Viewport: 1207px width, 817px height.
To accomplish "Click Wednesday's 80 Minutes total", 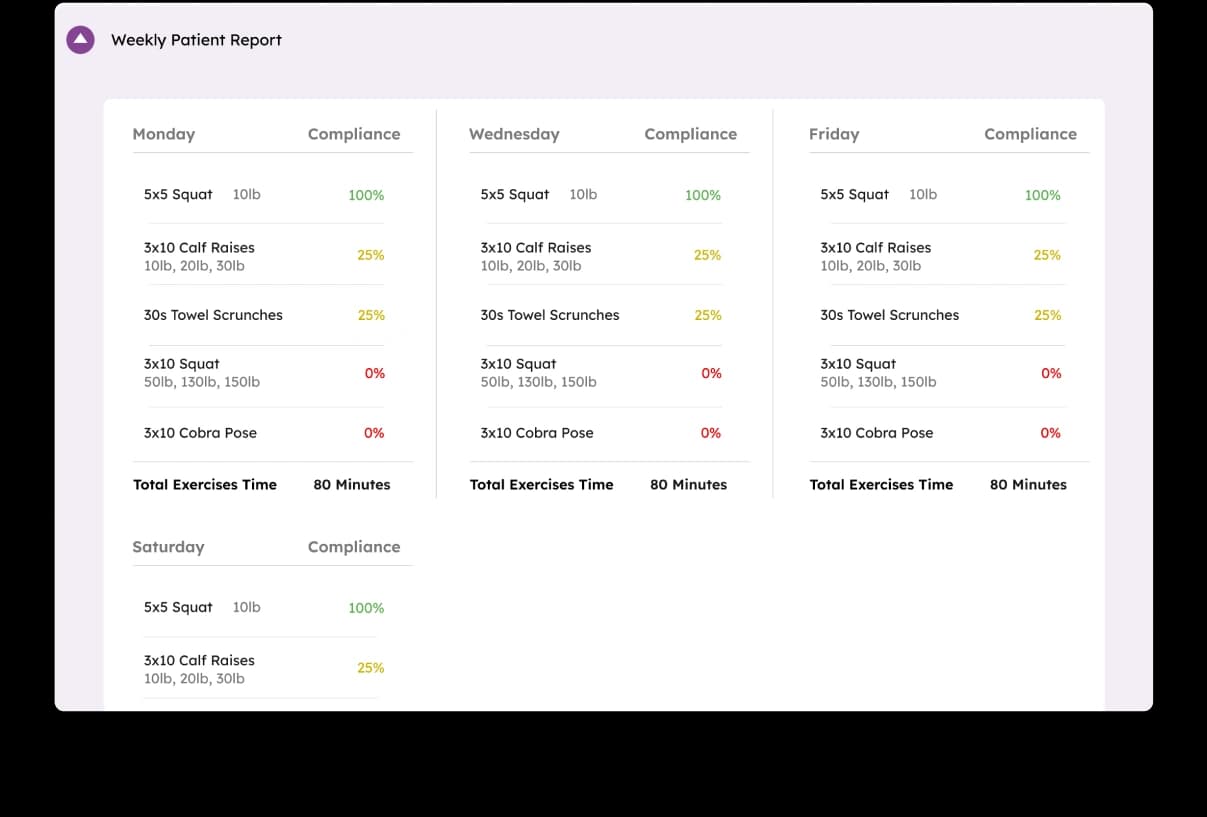I will point(689,485).
